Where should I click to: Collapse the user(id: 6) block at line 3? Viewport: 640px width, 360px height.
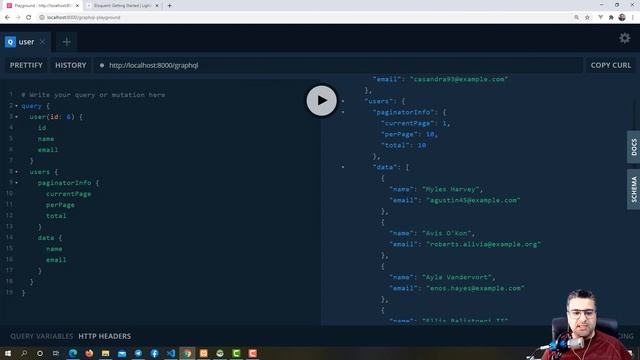17,117
